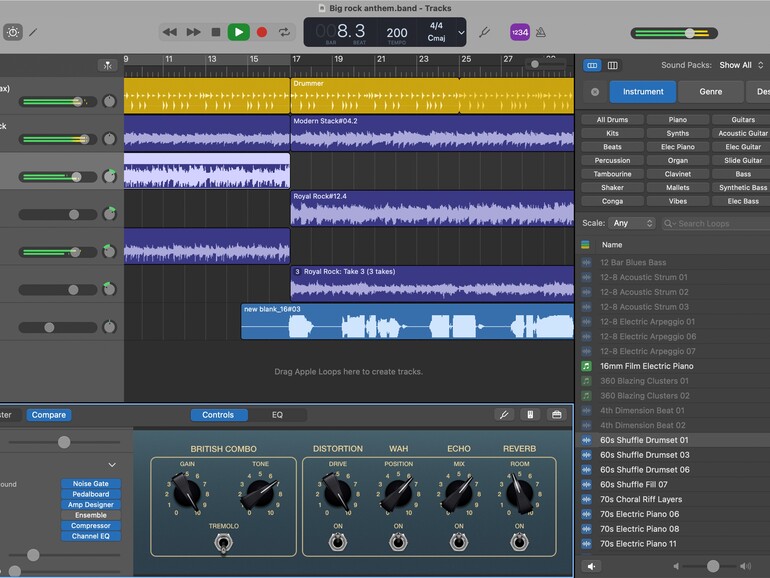This screenshot has width=770, height=578.
Task: Open the Pedalboard icon in Smart Controls header
Action: [x=556, y=415]
